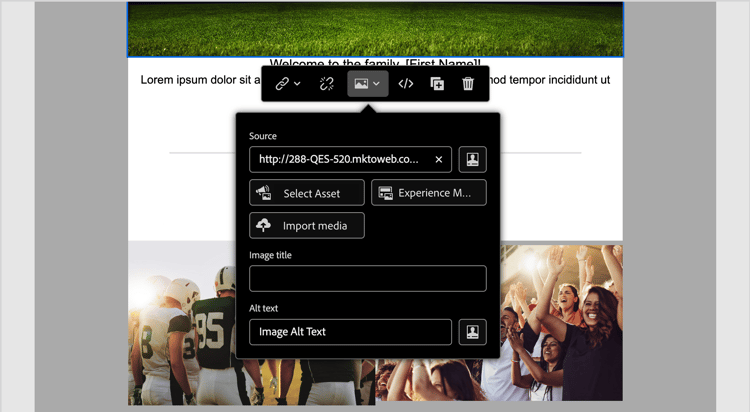The width and height of the screenshot is (750, 412).
Task: Clear the Source URL with X icon
Action: (x=439, y=159)
